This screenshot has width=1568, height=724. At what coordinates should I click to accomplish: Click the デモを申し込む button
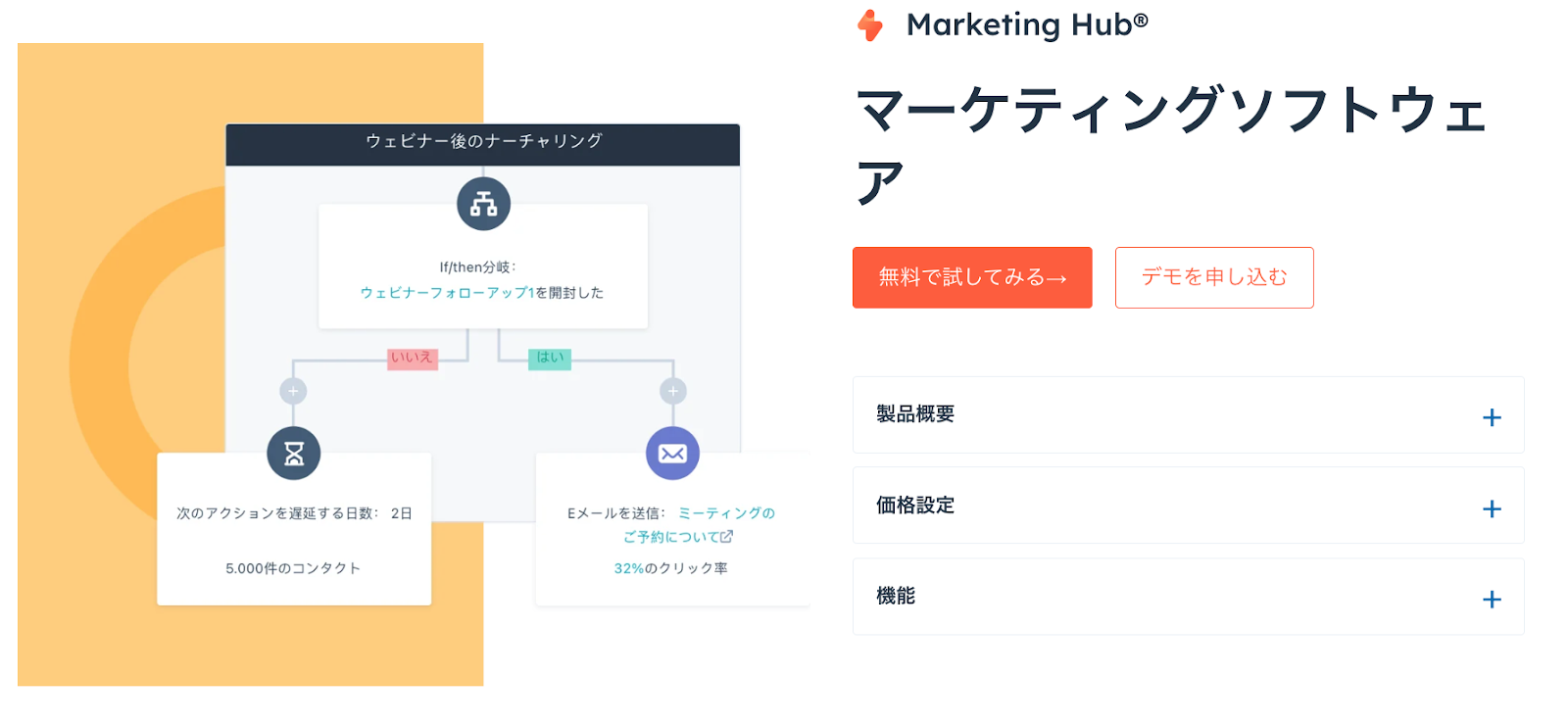(x=1214, y=277)
